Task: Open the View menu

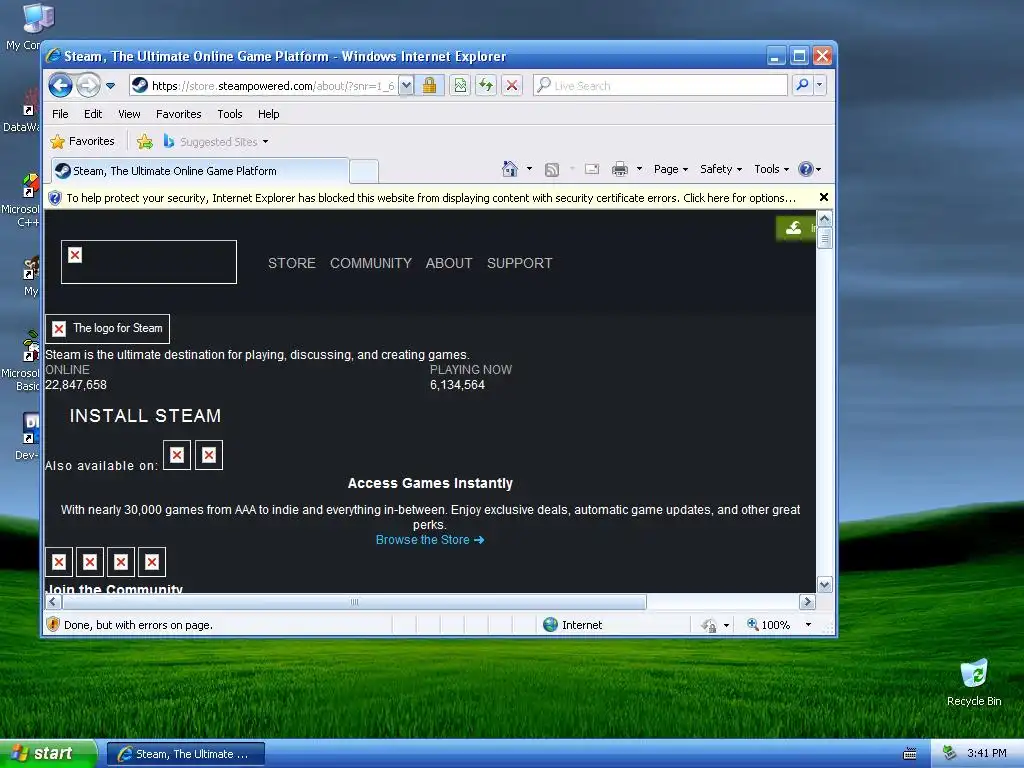Action: coord(129,114)
